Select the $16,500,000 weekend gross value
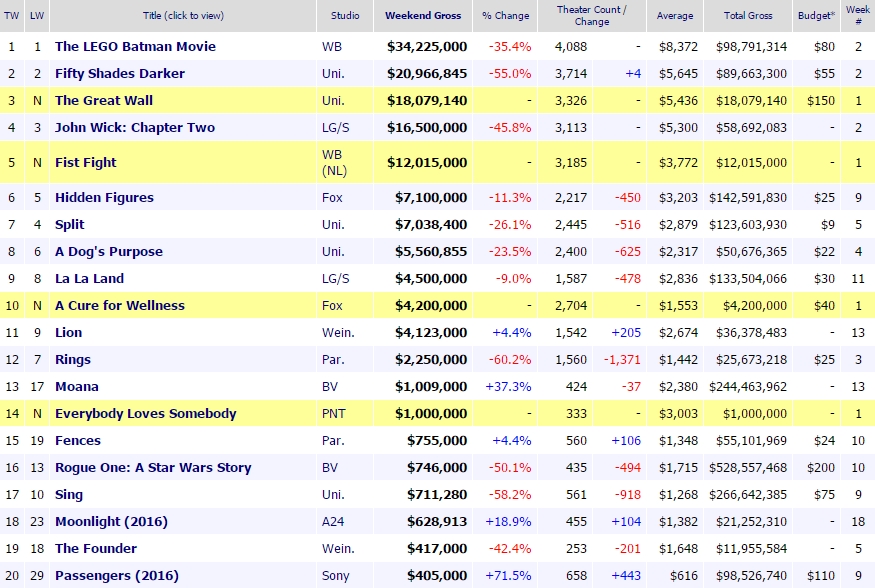Screen dimensions: 875x588 [427, 128]
